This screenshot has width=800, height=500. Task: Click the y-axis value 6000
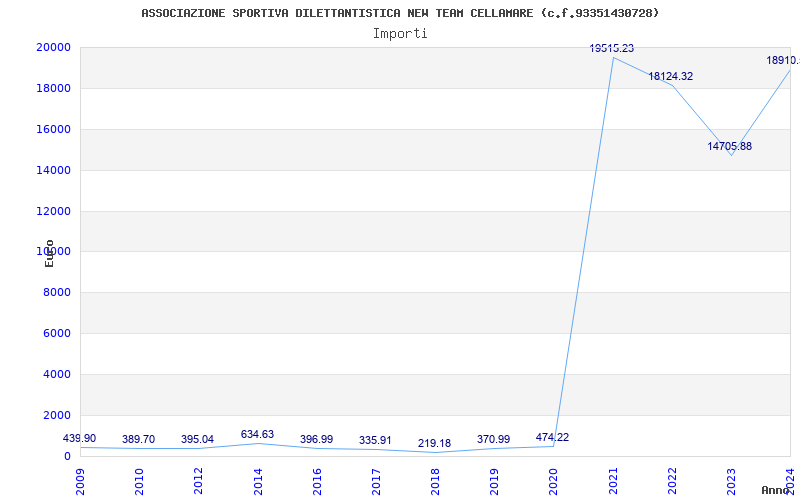pyautogui.click(x=57, y=334)
